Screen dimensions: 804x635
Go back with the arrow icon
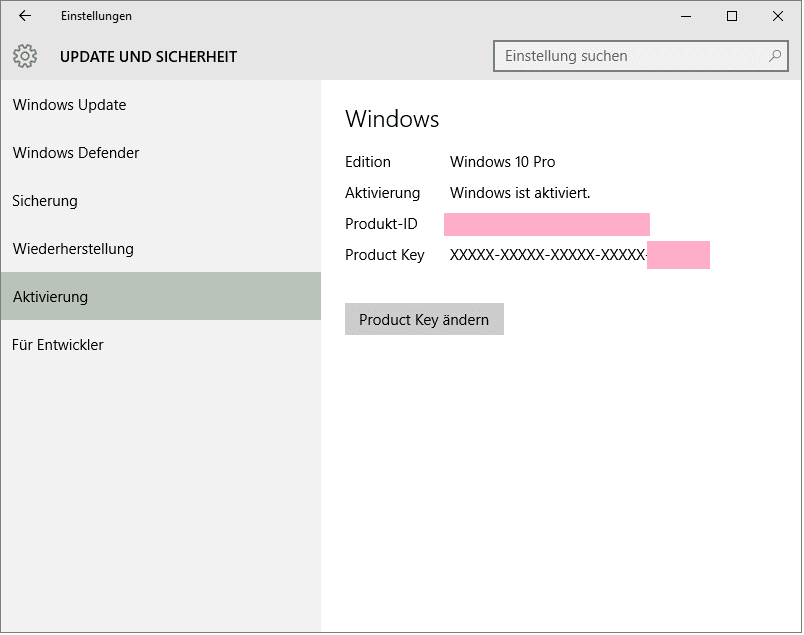[25, 16]
